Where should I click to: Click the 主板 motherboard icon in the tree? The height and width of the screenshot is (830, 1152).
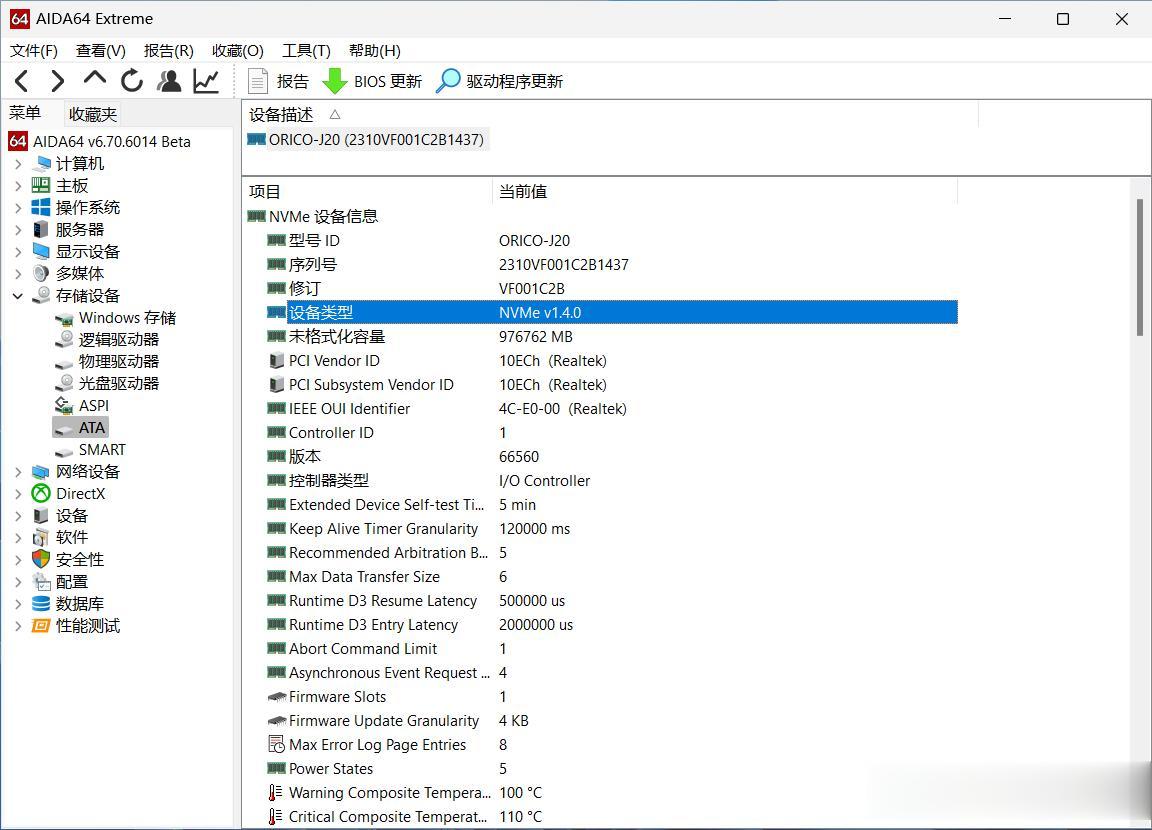[x=41, y=185]
